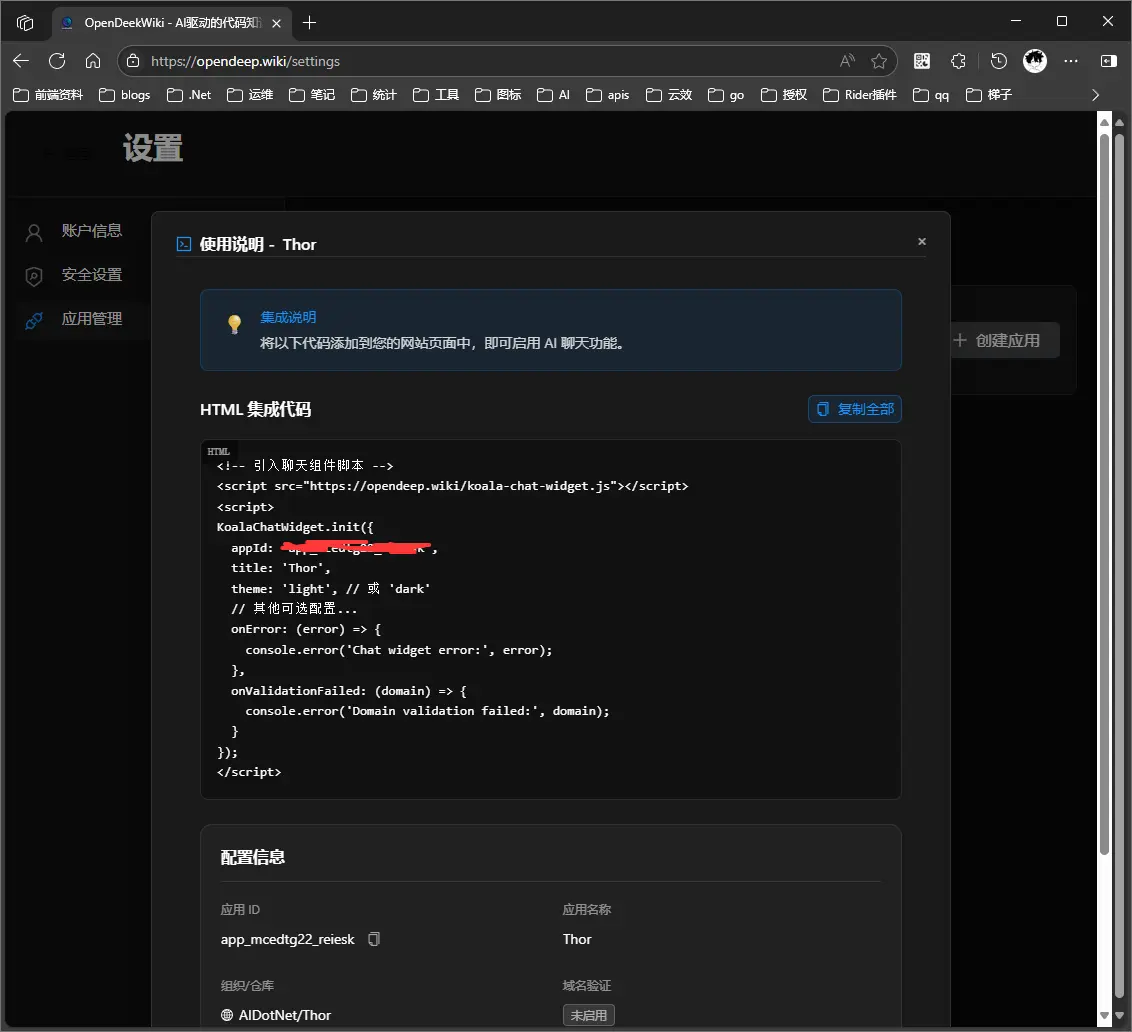
Task: Click the 复制全部 copy all button
Action: point(855,409)
